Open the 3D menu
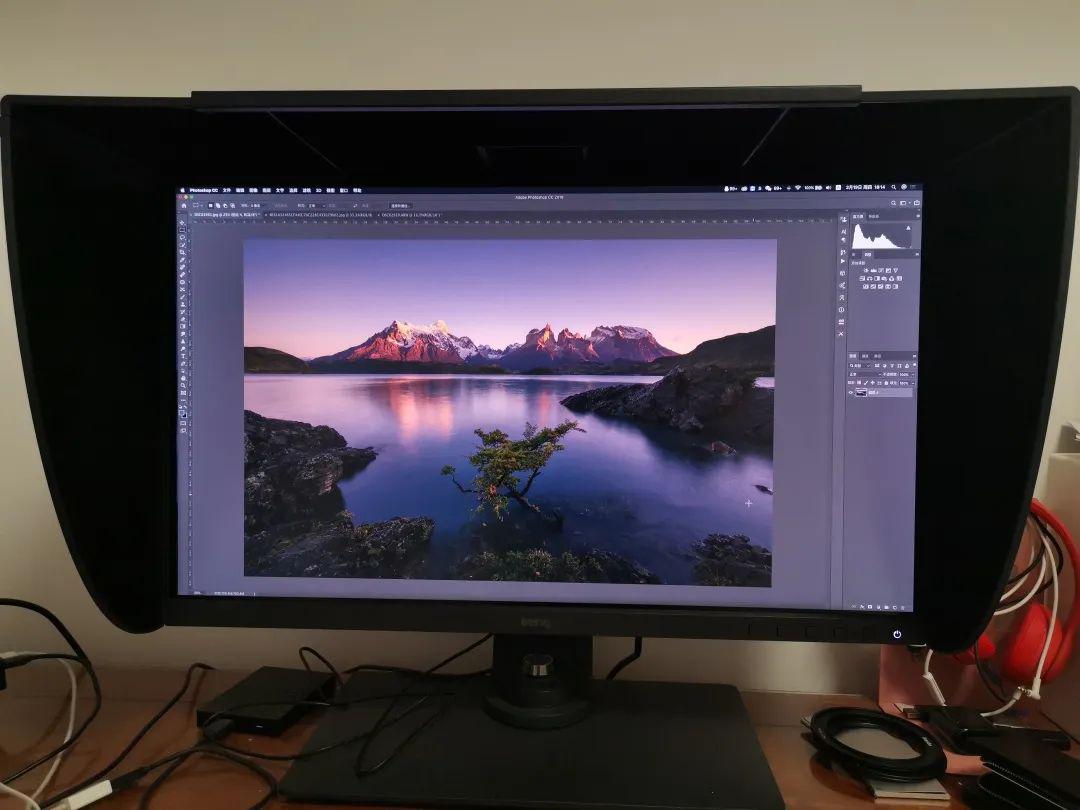This screenshot has width=1080, height=810. (x=318, y=190)
